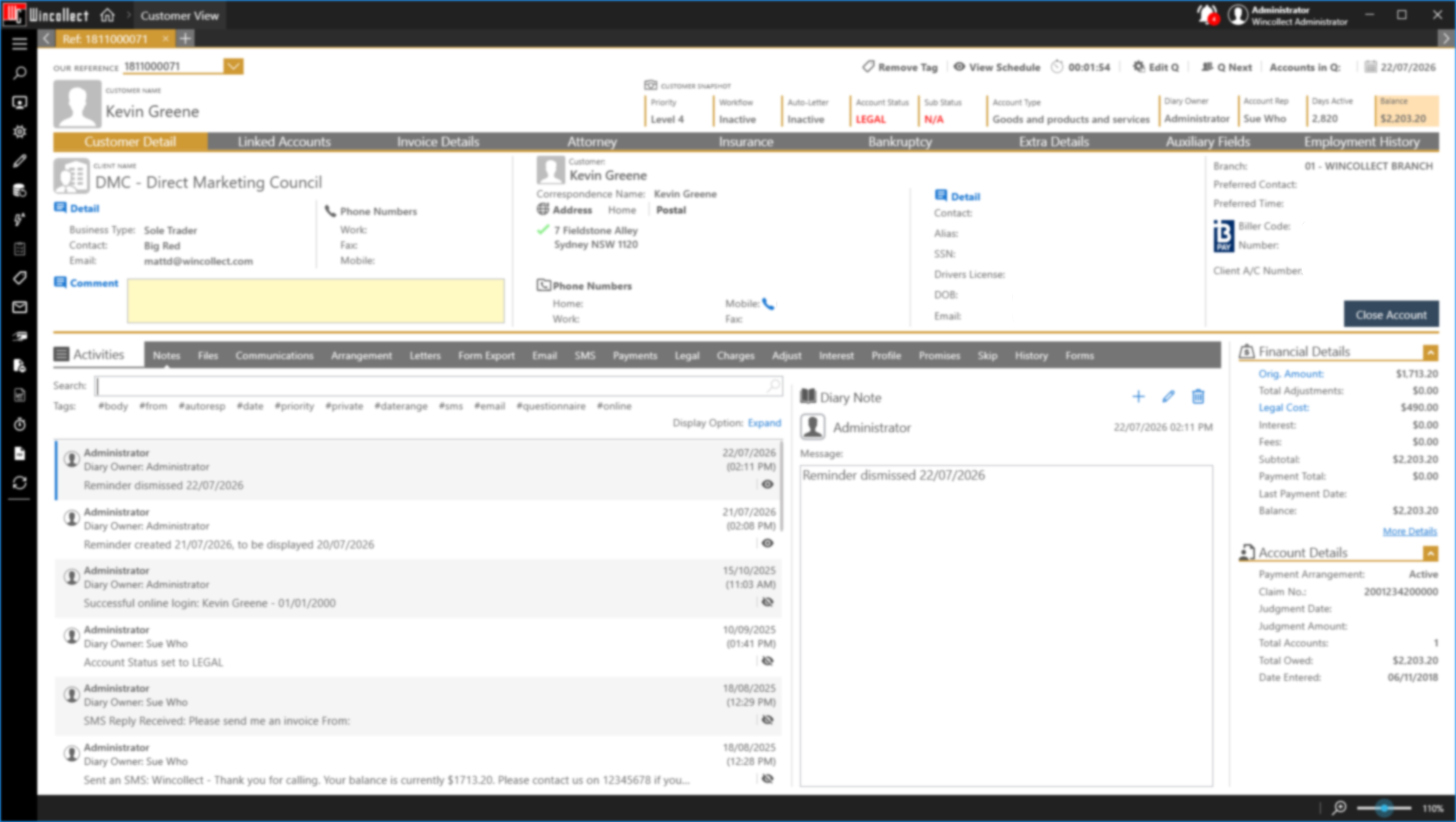Image resolution: width=1456 pixels, height=822 pixels.
Task: Click the search magnifier in Activities search
Action: pyautogui.click(x=774, y=385)
